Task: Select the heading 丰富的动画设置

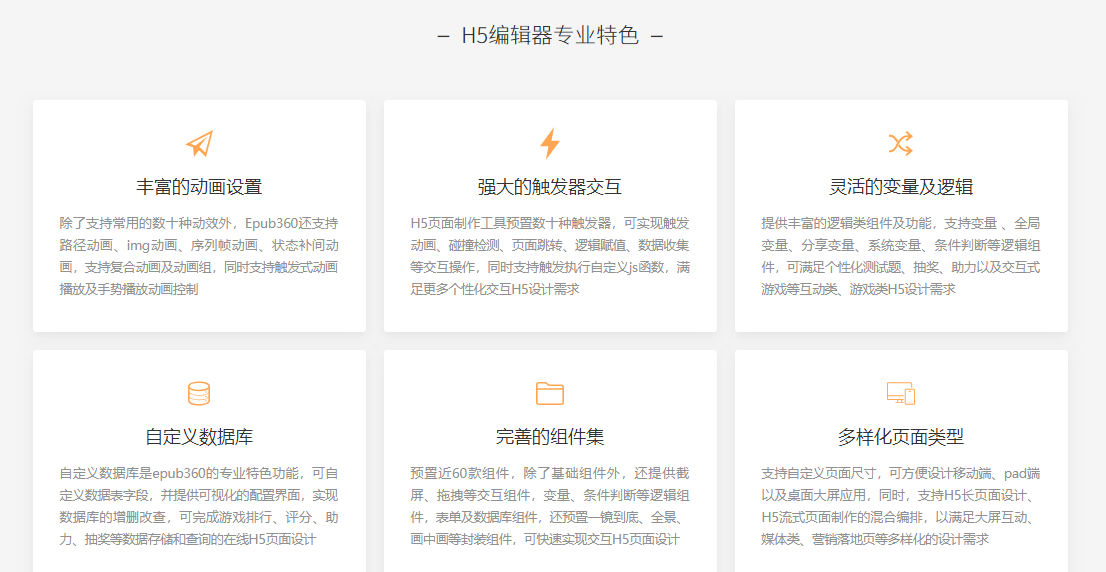Action: point(199,187)
